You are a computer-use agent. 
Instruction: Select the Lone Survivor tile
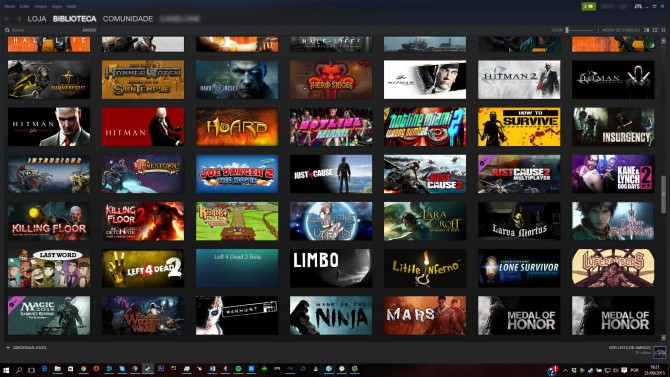pos(519,268)
